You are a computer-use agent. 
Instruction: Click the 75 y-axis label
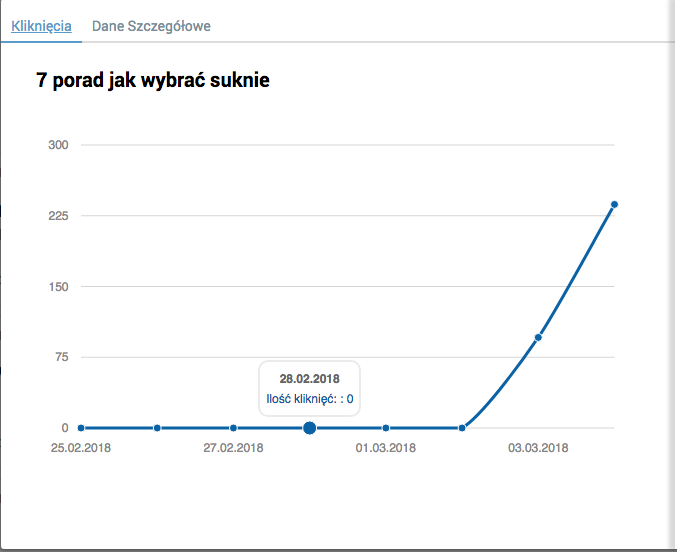coord(62,357)
